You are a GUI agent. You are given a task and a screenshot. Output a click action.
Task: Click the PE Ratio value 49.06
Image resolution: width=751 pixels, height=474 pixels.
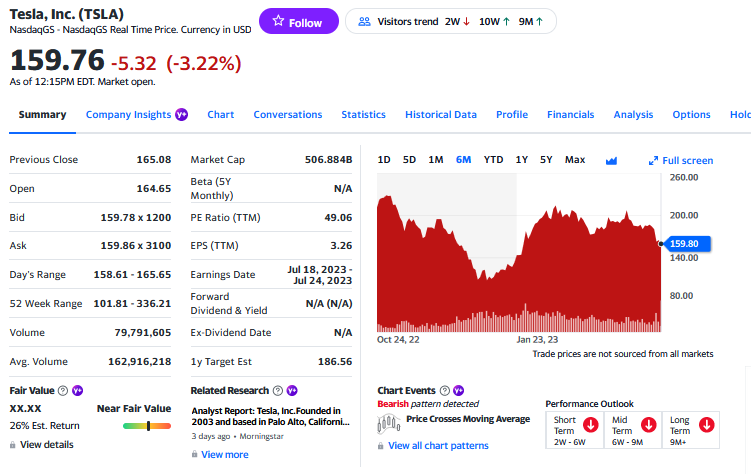click(x=338, y=217)
